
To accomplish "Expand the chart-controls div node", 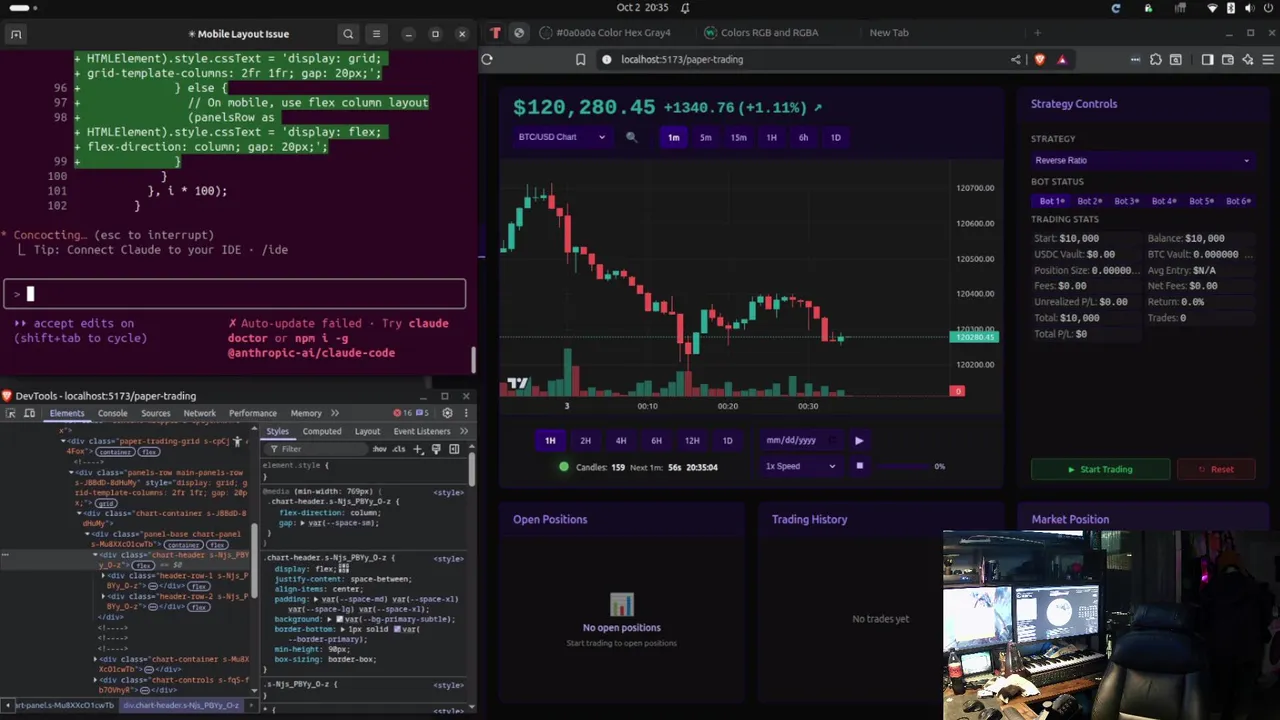I will click(x=95, y=680).
